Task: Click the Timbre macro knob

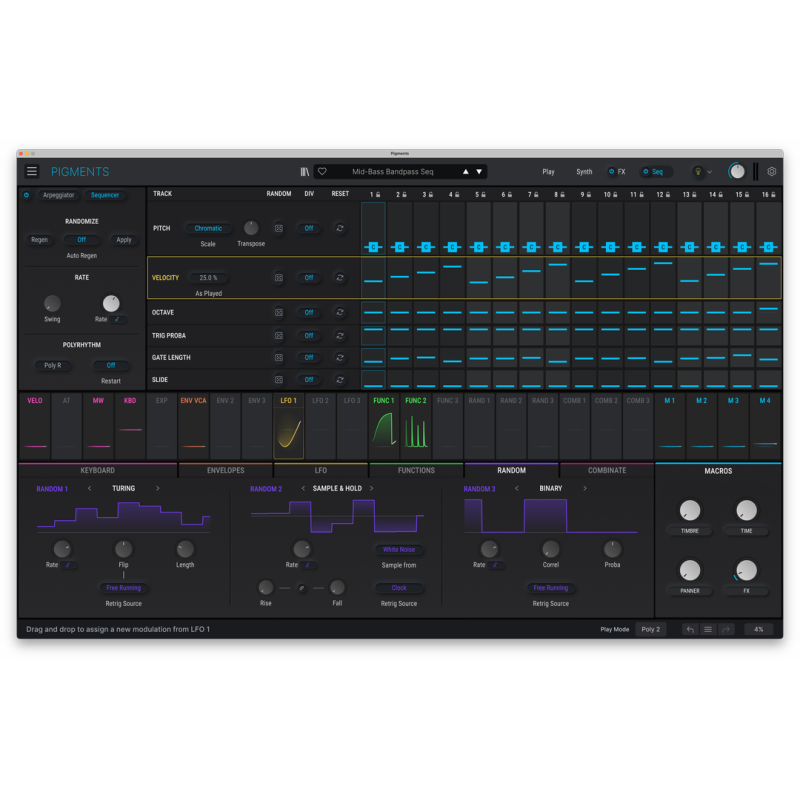Action: coord(690,510)
